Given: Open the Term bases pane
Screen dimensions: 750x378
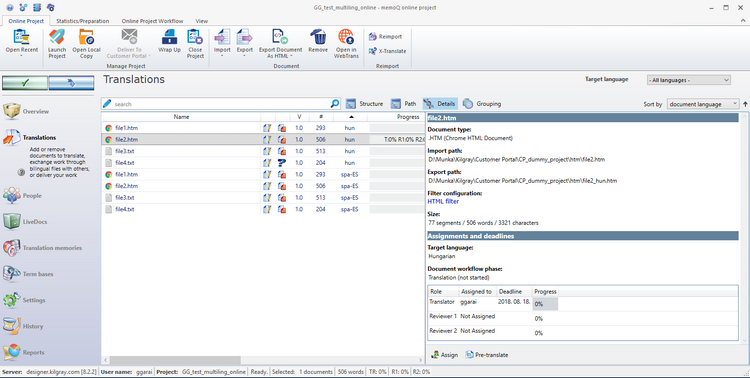Looking at the screenshot, I should [28, 274].
